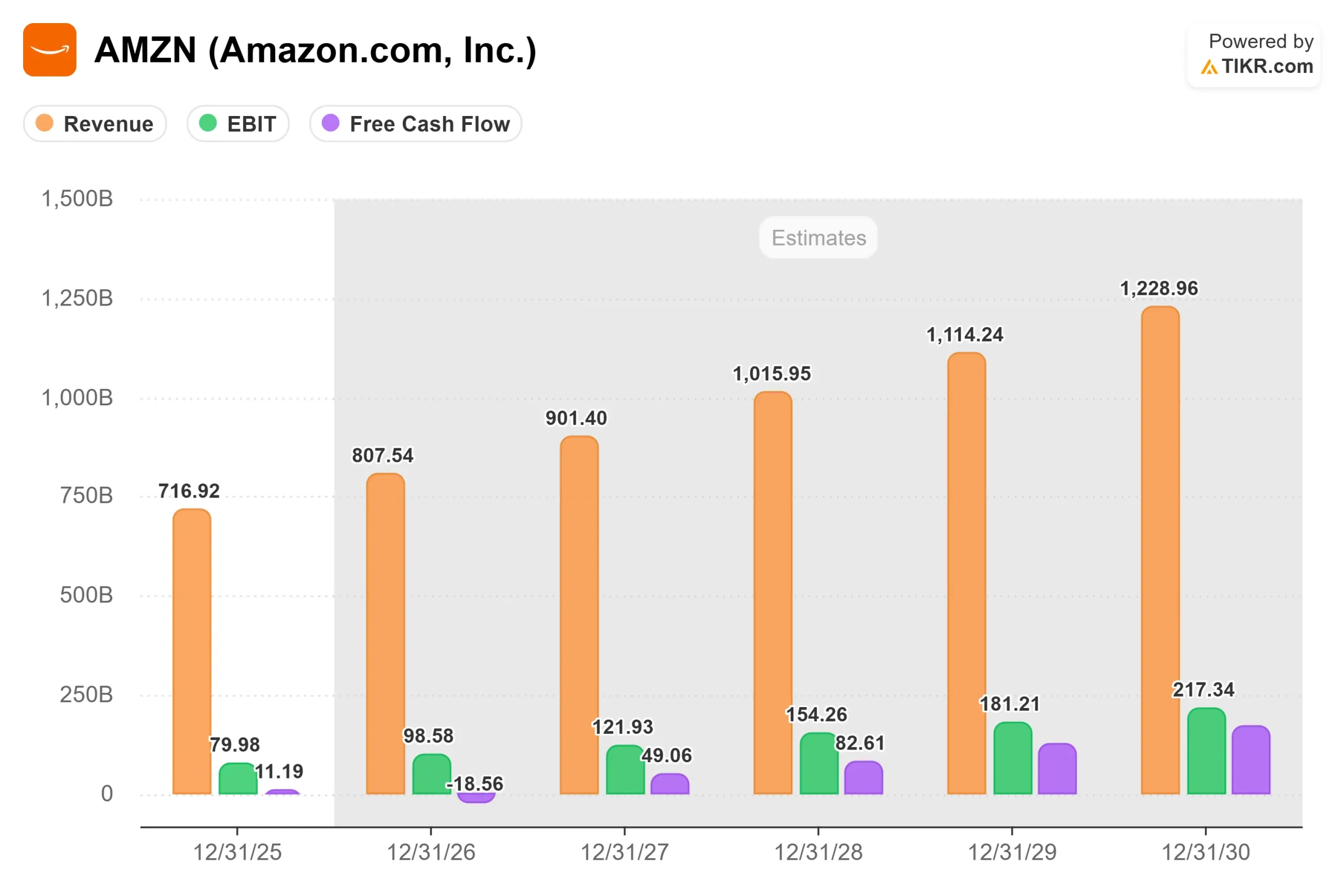Toggle the Revenue legend series
The image size is (1344, 896).
click(95, 123)
